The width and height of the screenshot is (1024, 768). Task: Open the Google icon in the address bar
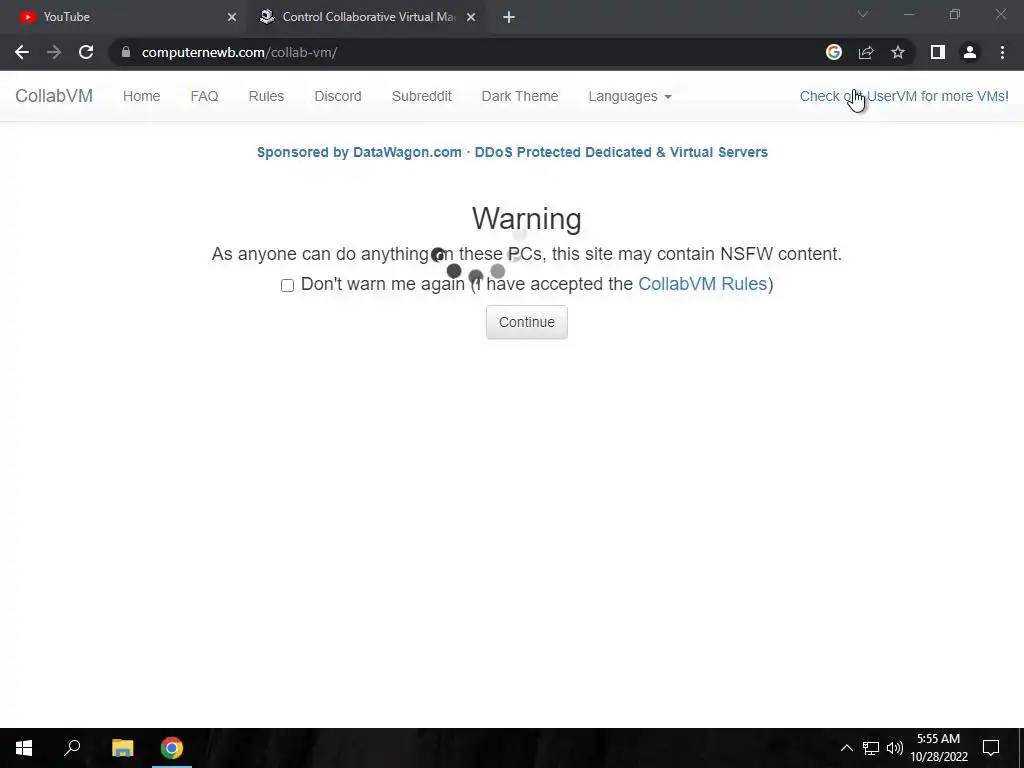pyautogui.click(x=834, y=52)
